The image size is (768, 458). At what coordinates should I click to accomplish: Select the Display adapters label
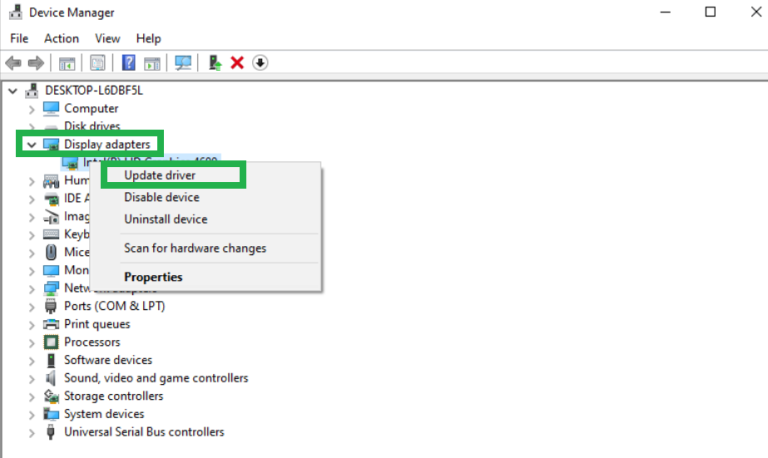coord(107,145)
